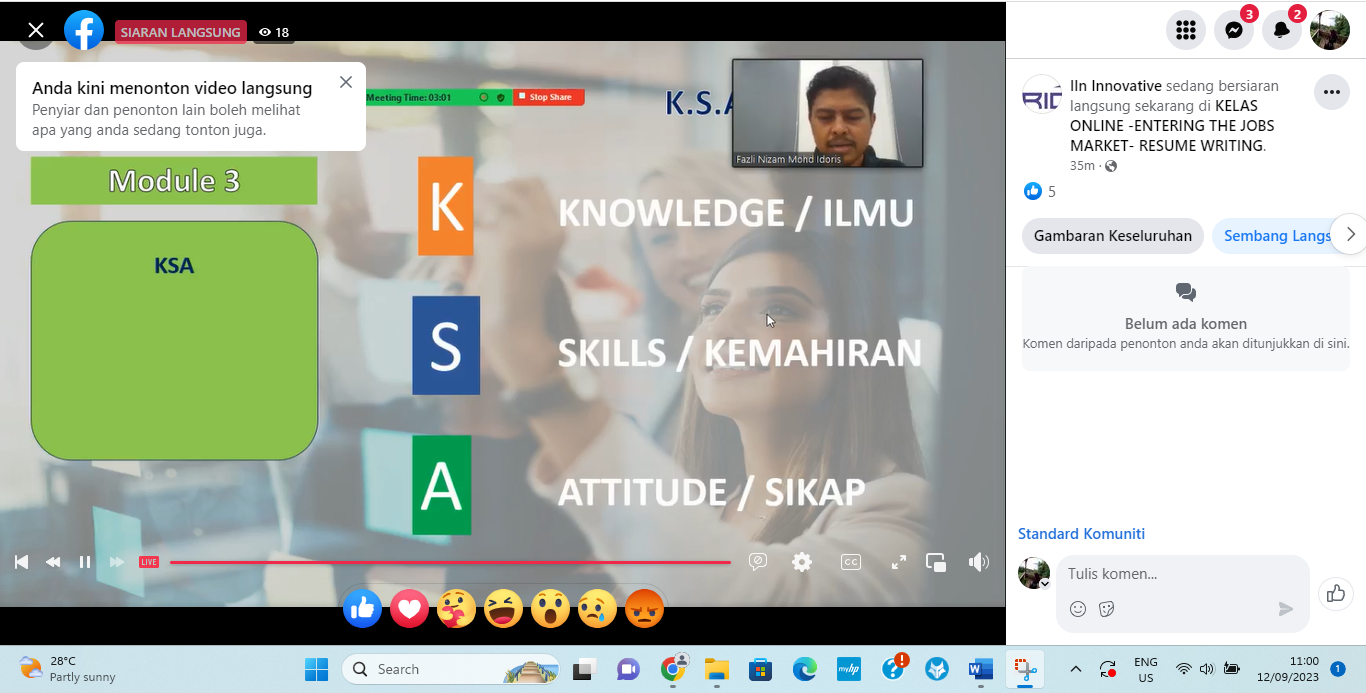Mute the video volume
The width and height of the screenshot is (1366, 693).
[978, 562]
